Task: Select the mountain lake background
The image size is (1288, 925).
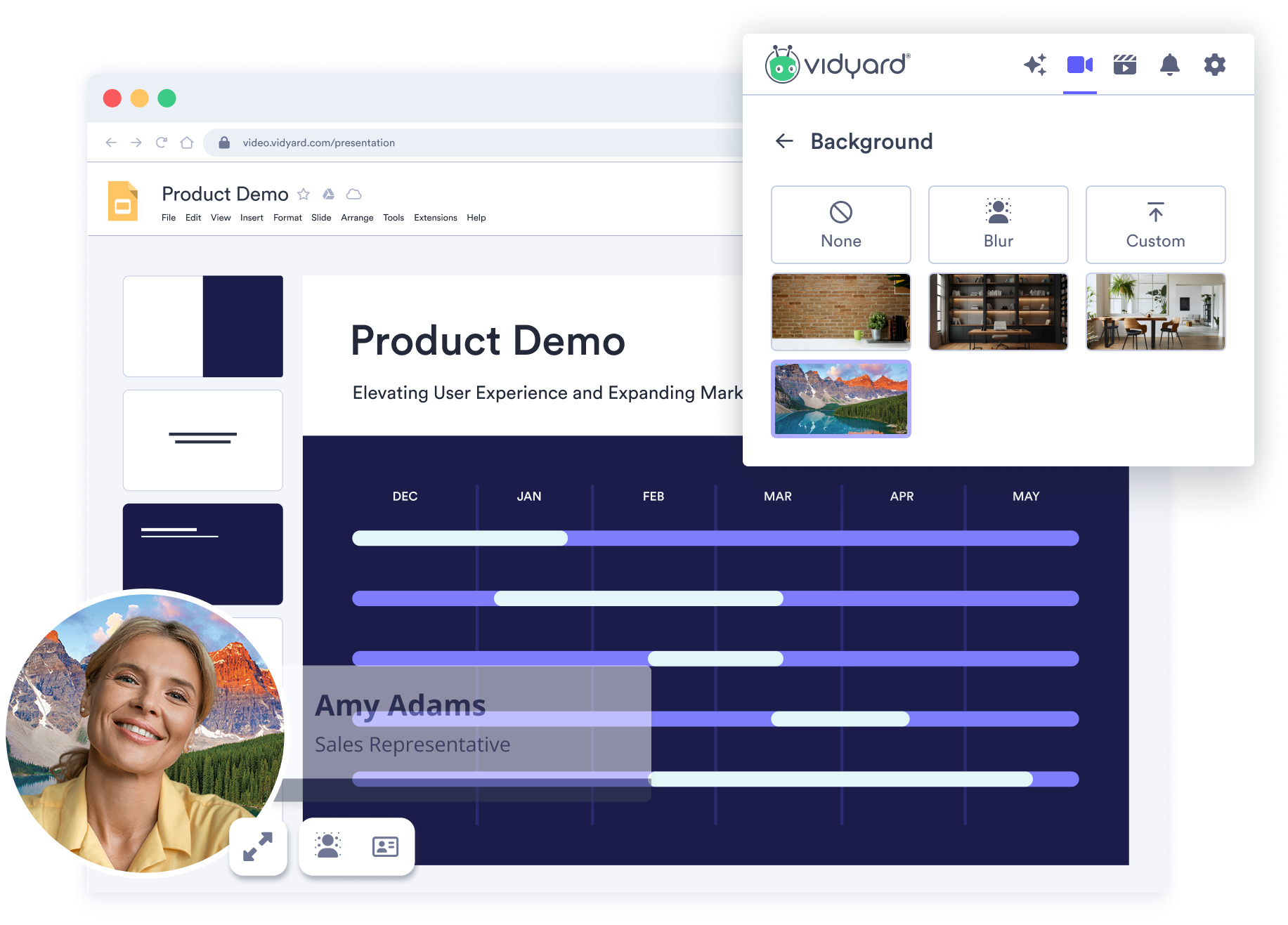Action: point(840,399)
